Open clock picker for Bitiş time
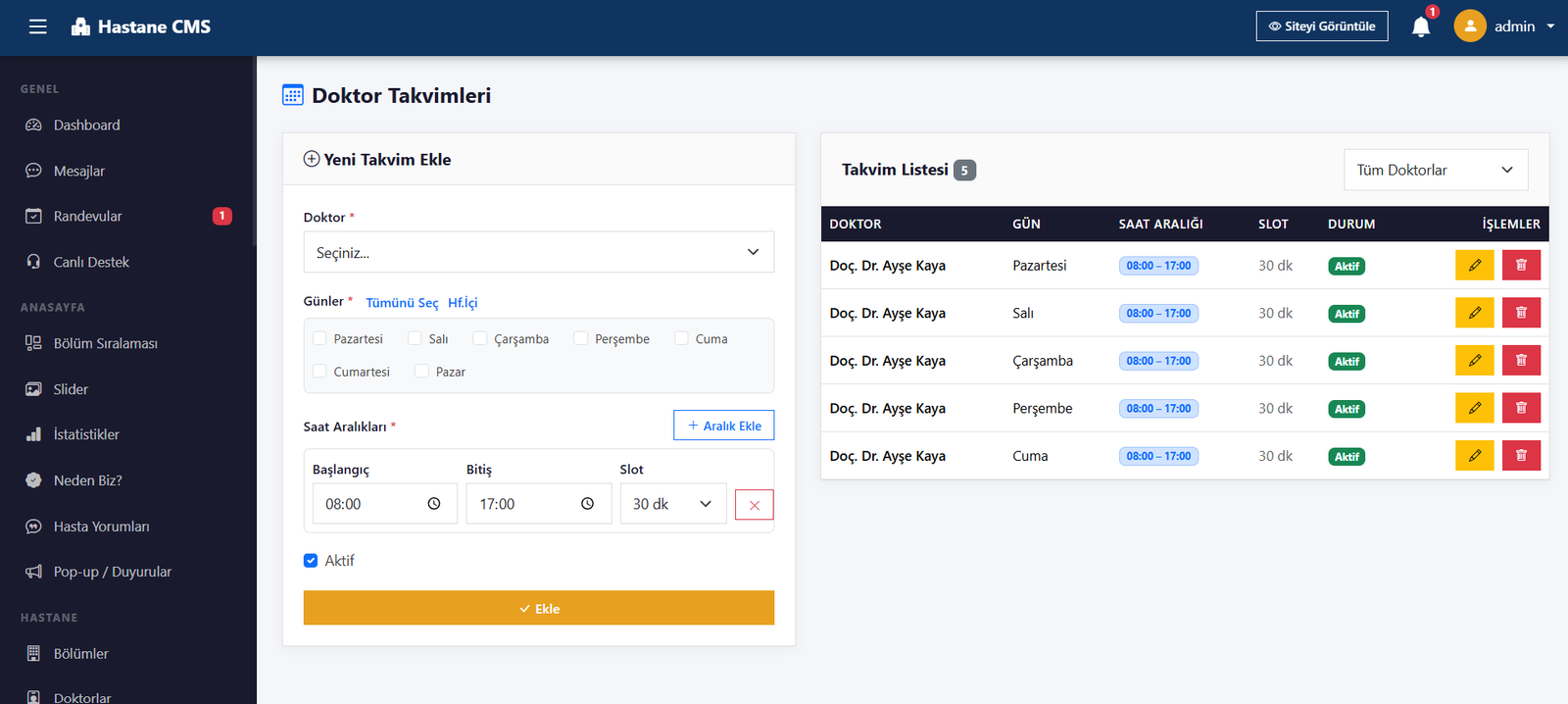Image resolution: width=1568 pixels, height=704 pixels. coord(588,504)
